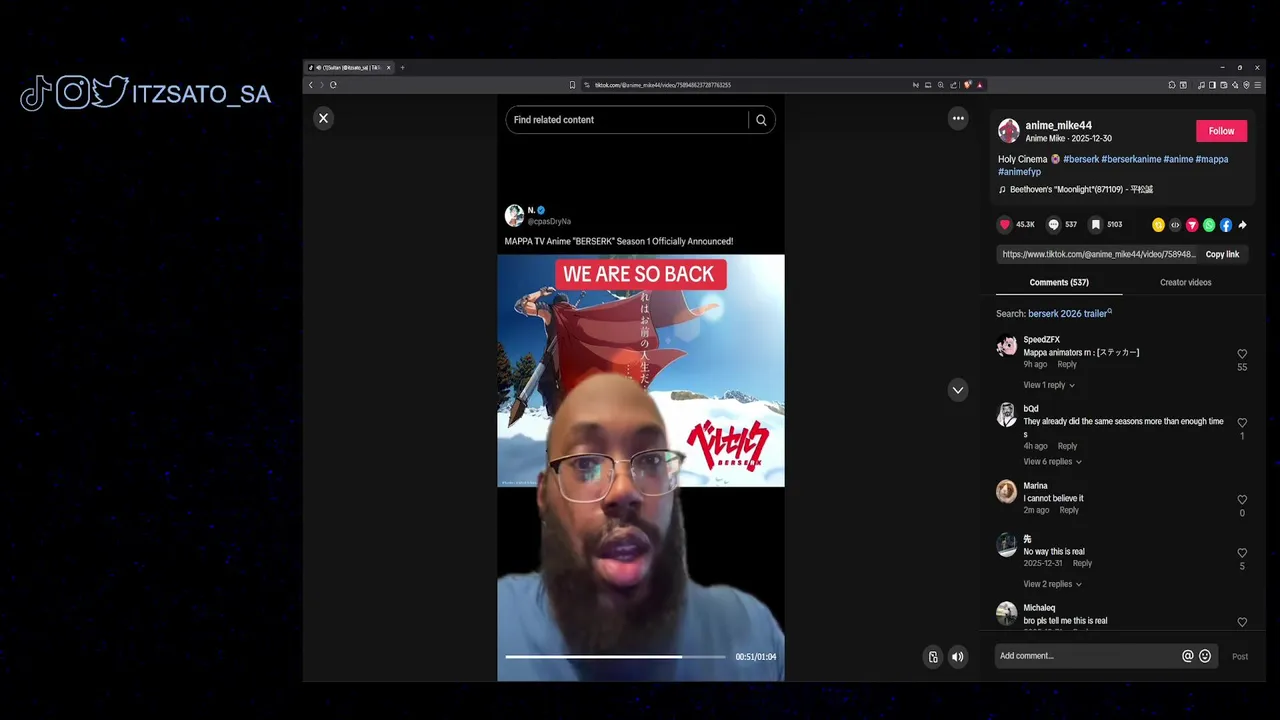Open SpeedZFX's profile avatar
The width and height of the screenshot is (1280, 720).
1007,347
